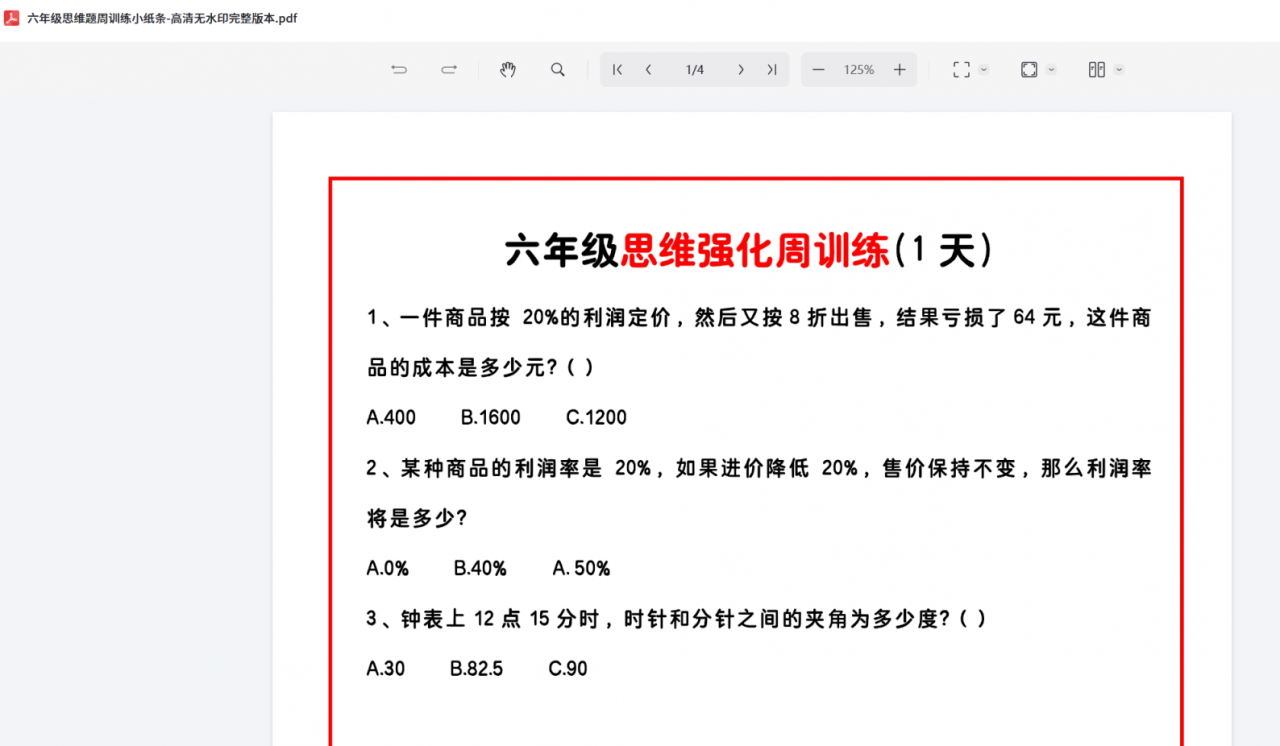
Task: Click answer option B.1600
Action: (491, 418)
